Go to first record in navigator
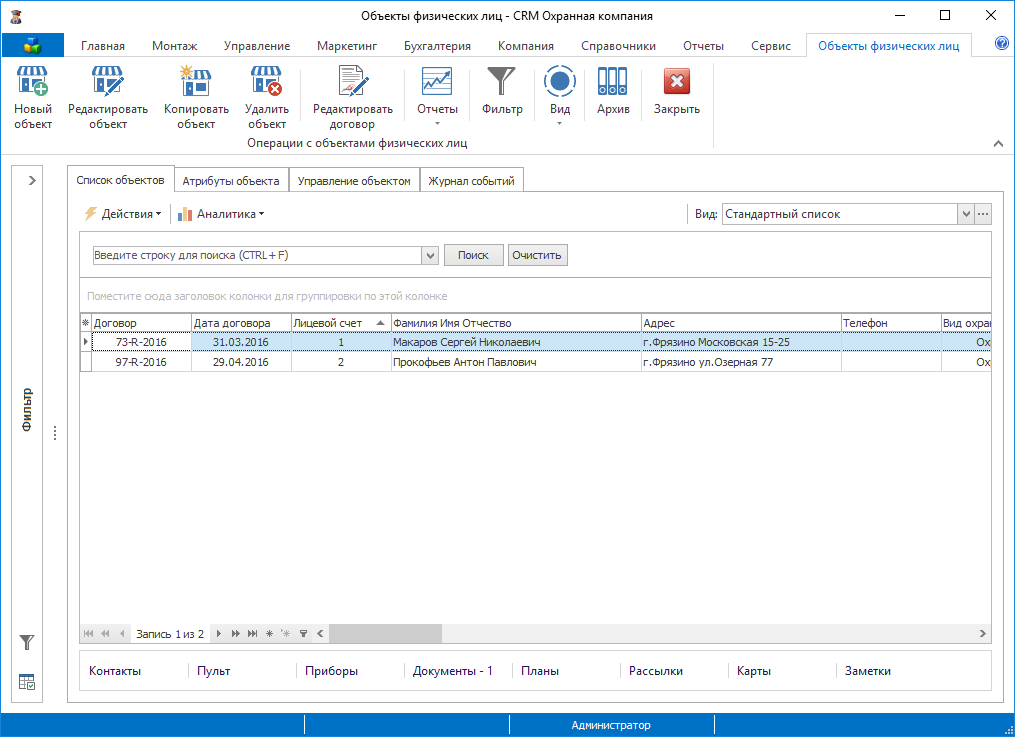 (89, 633)
